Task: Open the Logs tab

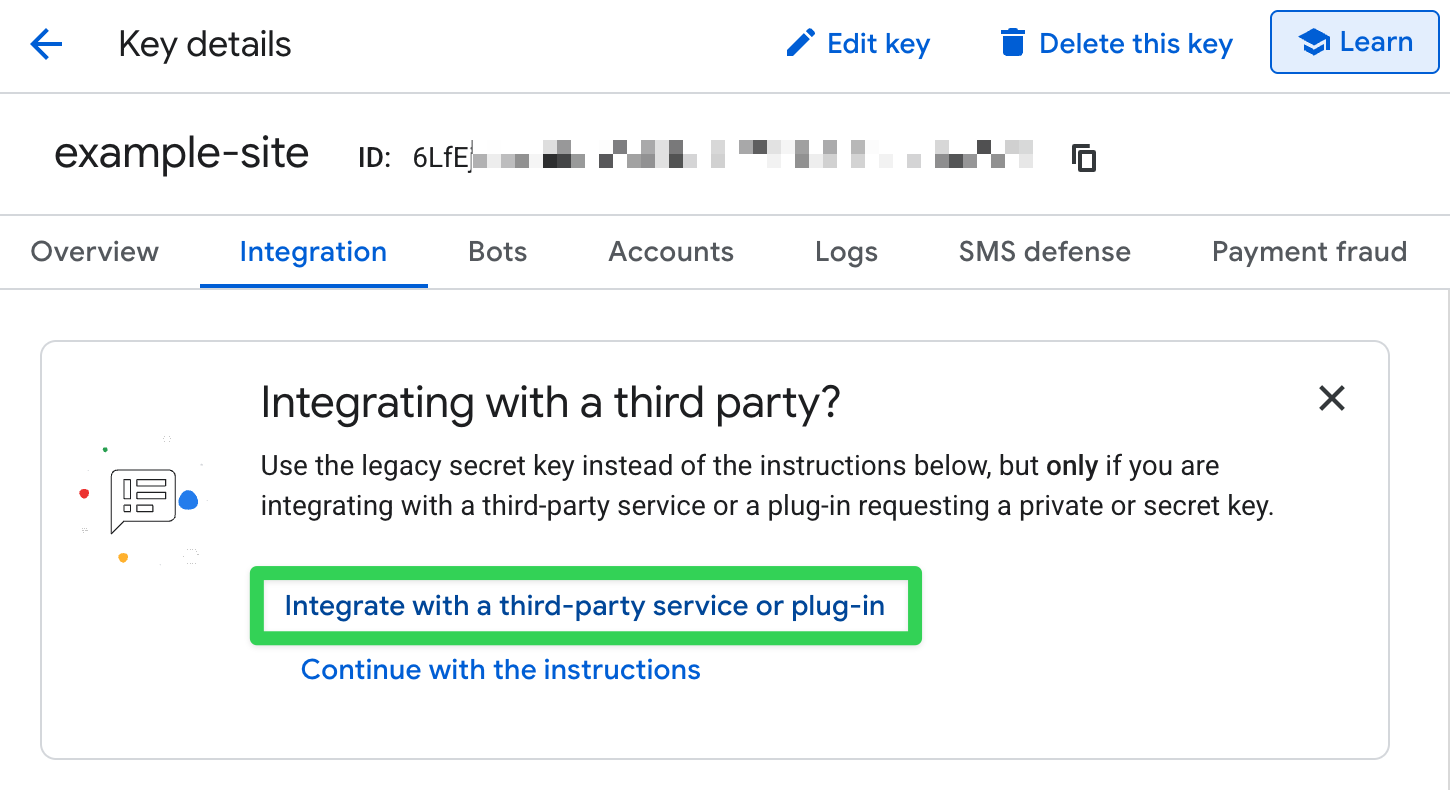Action: (845, 252)
